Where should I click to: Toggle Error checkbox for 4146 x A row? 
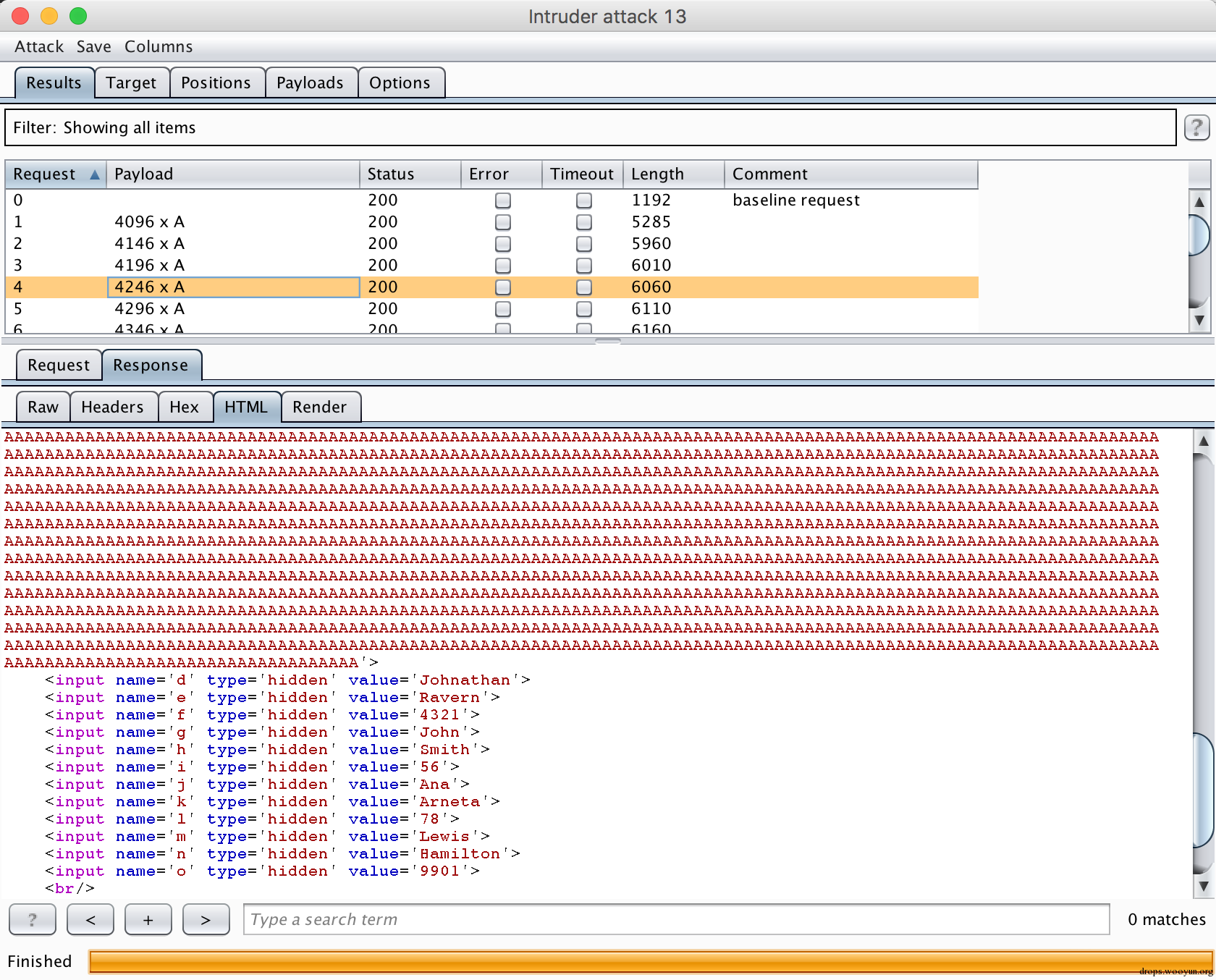pyautogui.click(x=503, y=244)
